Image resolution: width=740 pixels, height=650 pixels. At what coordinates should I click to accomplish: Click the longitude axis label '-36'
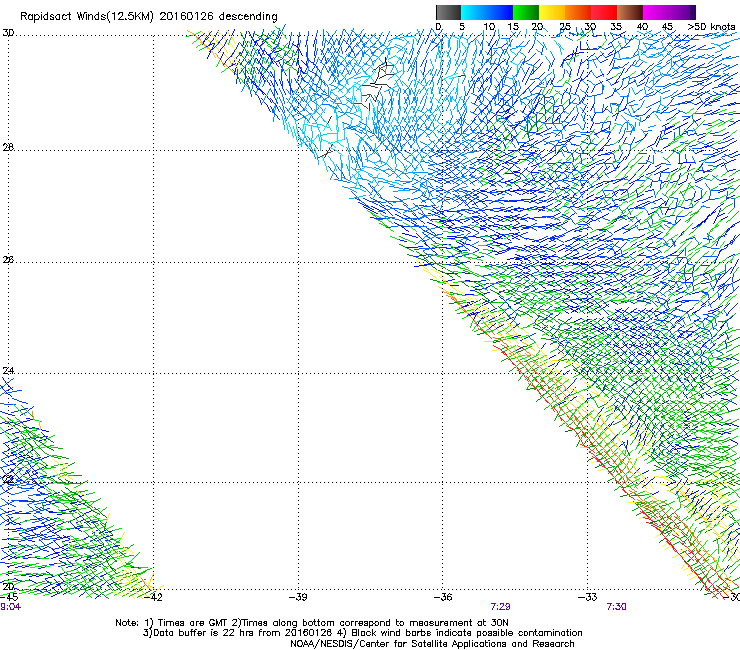pos(443,597)
